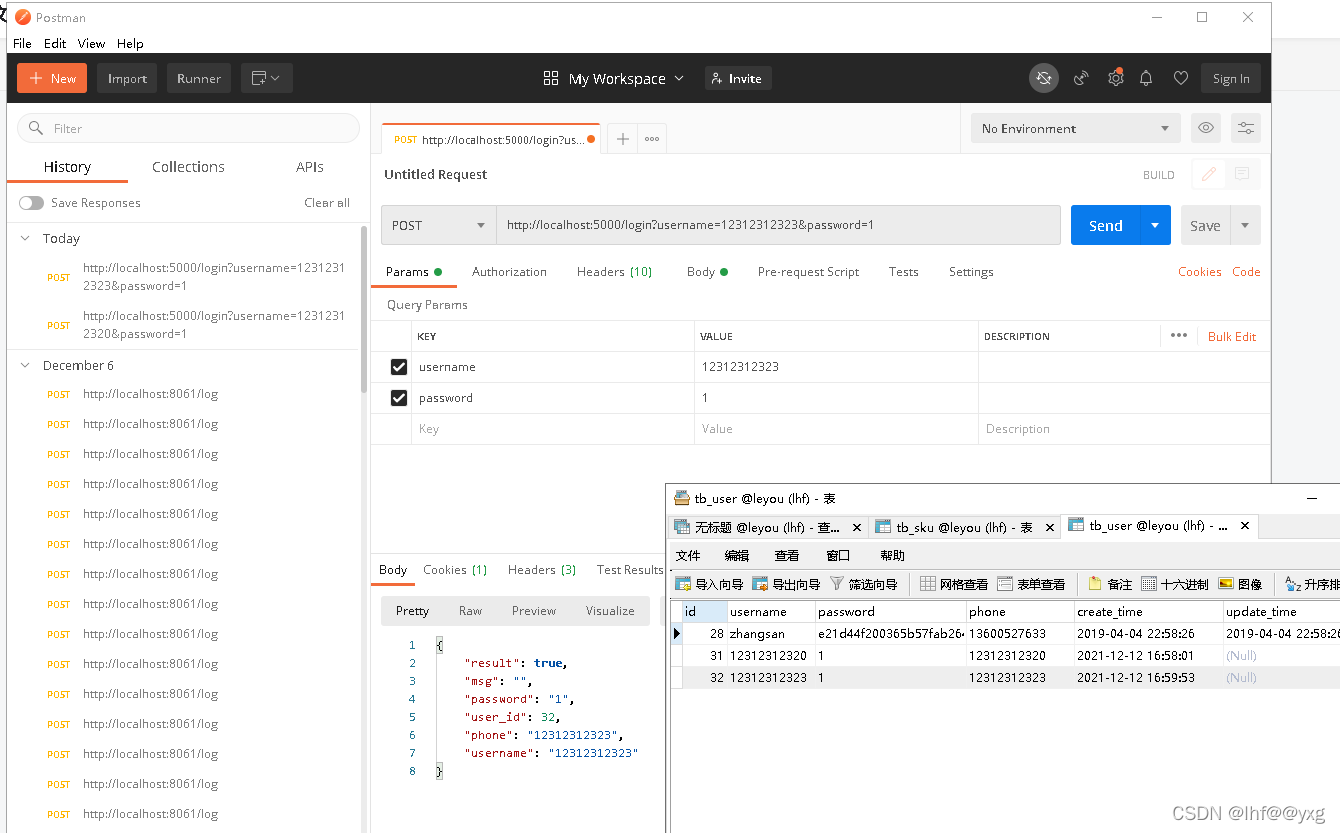The image size is (1340, 833).
Task: Click the orange New button
Action: pos(52,78)
